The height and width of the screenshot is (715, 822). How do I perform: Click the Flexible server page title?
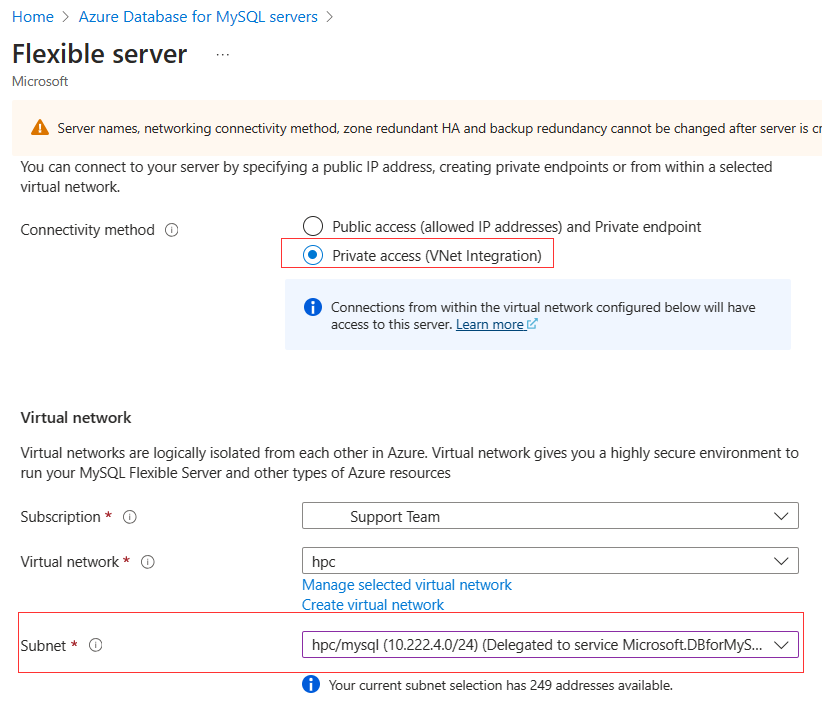pos(100,54)
